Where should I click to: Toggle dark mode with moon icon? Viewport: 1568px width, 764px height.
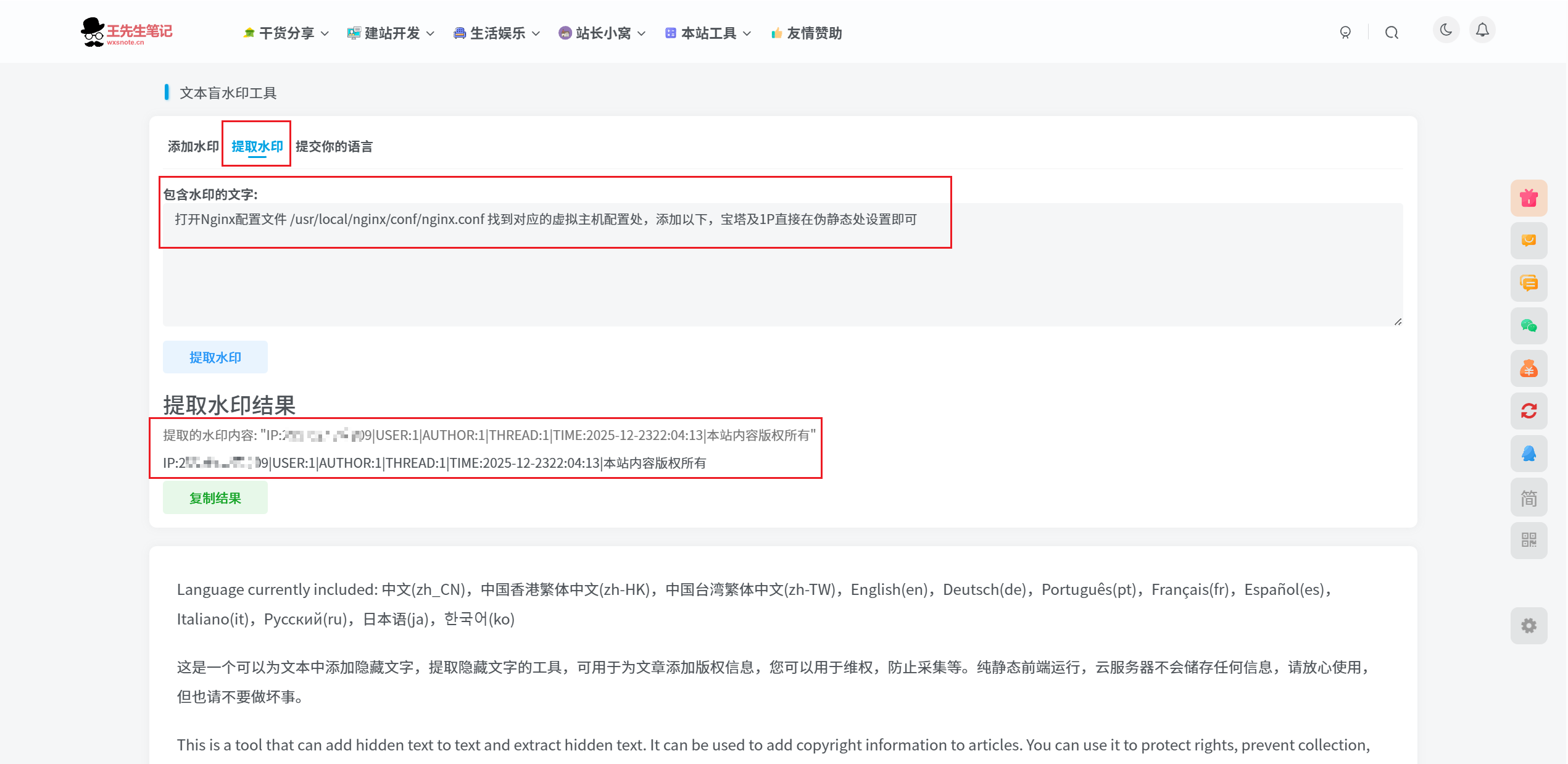point(1445,30)
